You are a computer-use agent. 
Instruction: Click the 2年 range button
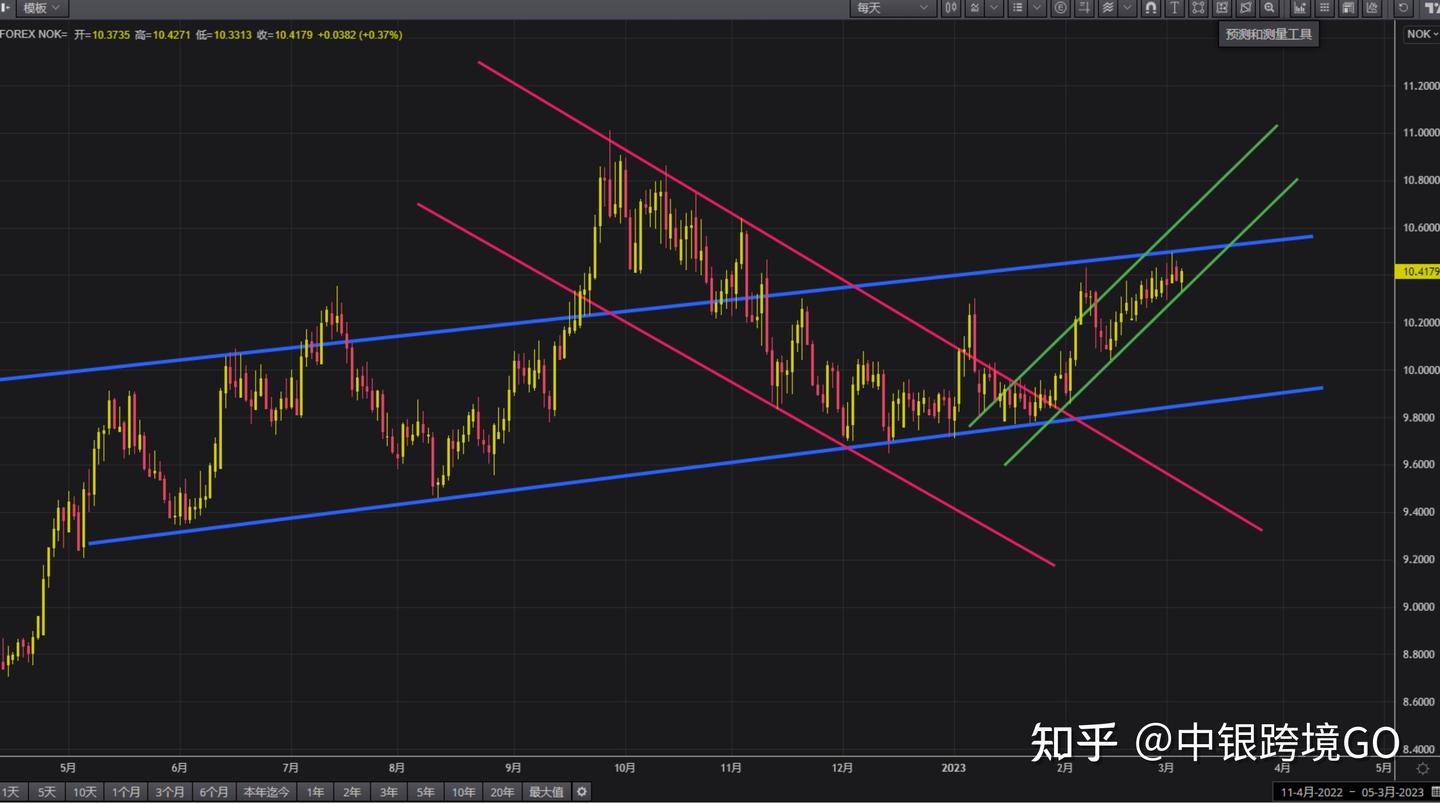352,792
